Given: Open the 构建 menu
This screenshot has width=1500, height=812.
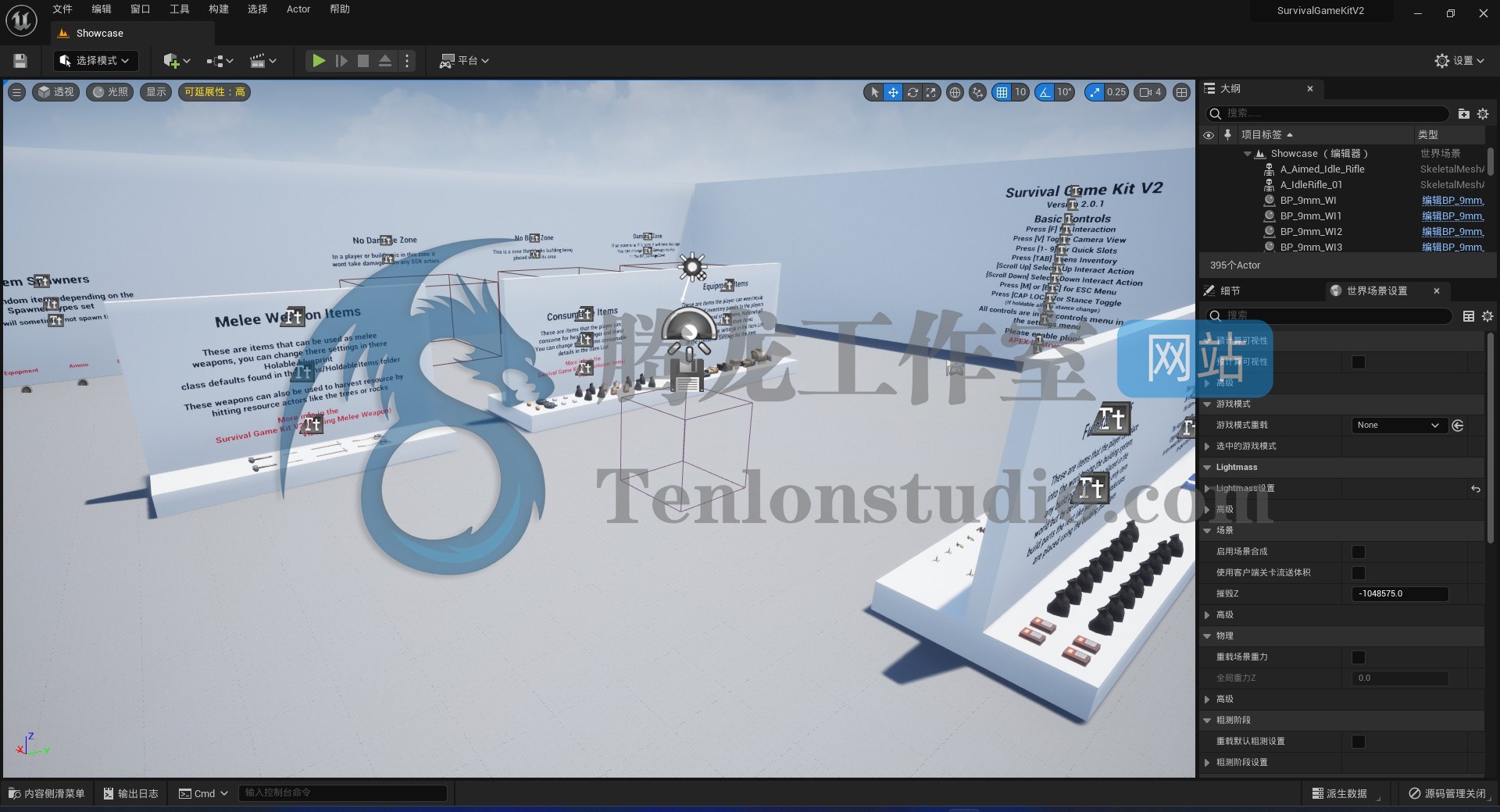Looking at the screenshot, I should (x=219, y=9).
